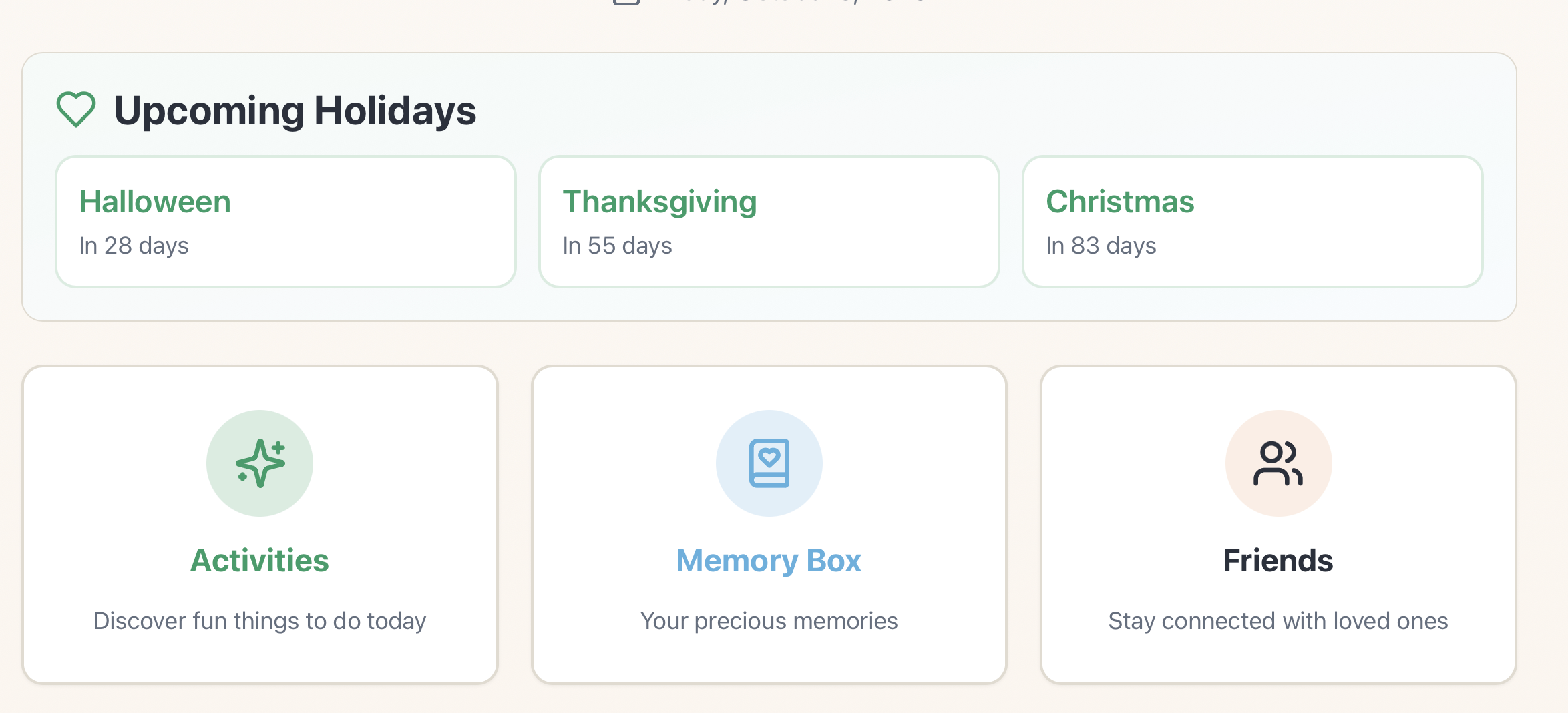Click the Upcoming Holidays heading

pos(296,111)
